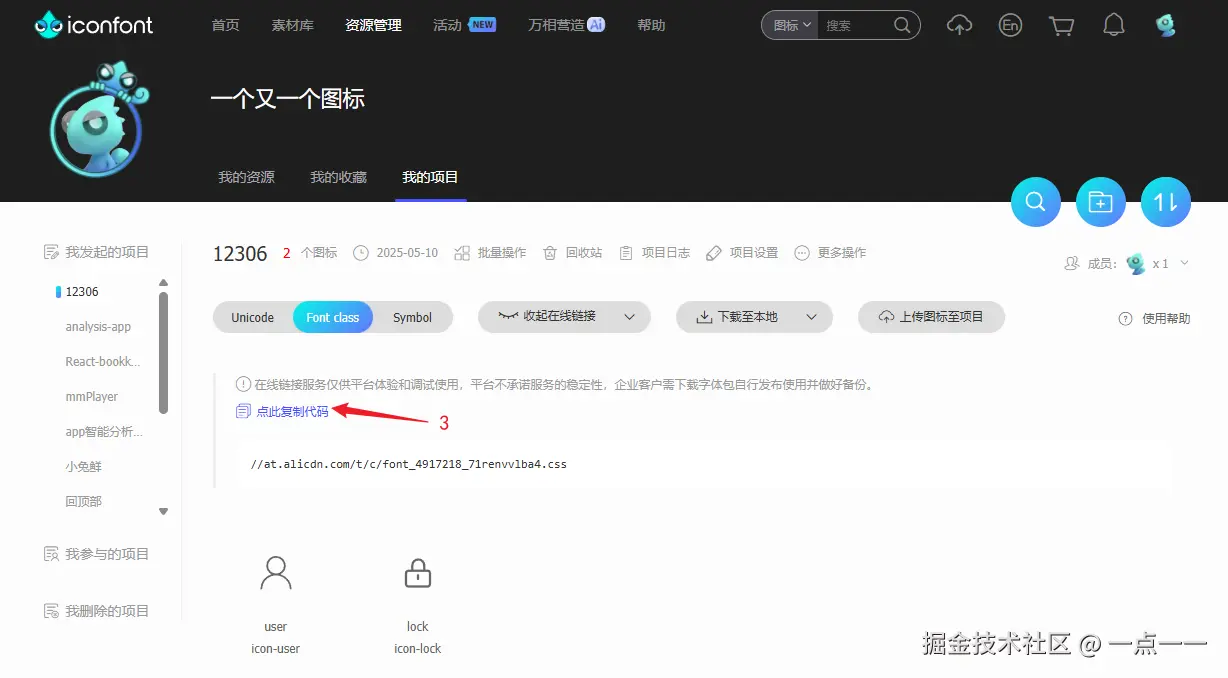The height and width of the screenshot is (678, 1228).
Task: Click project list scroll up arrow
Action: click(x=164, y=283)
